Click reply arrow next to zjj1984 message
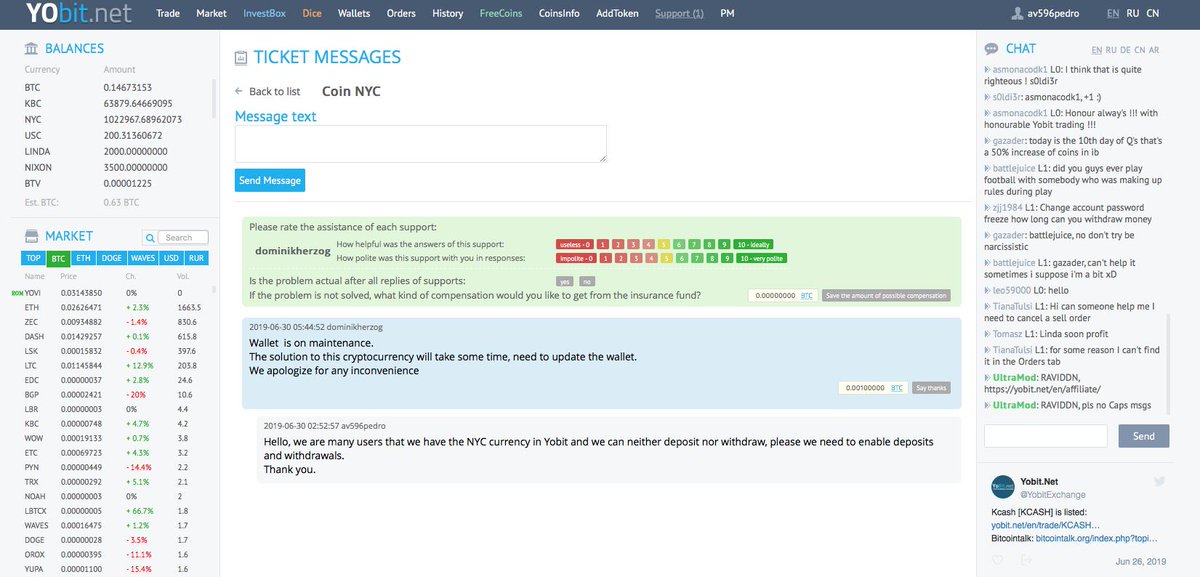 (986, 207)
